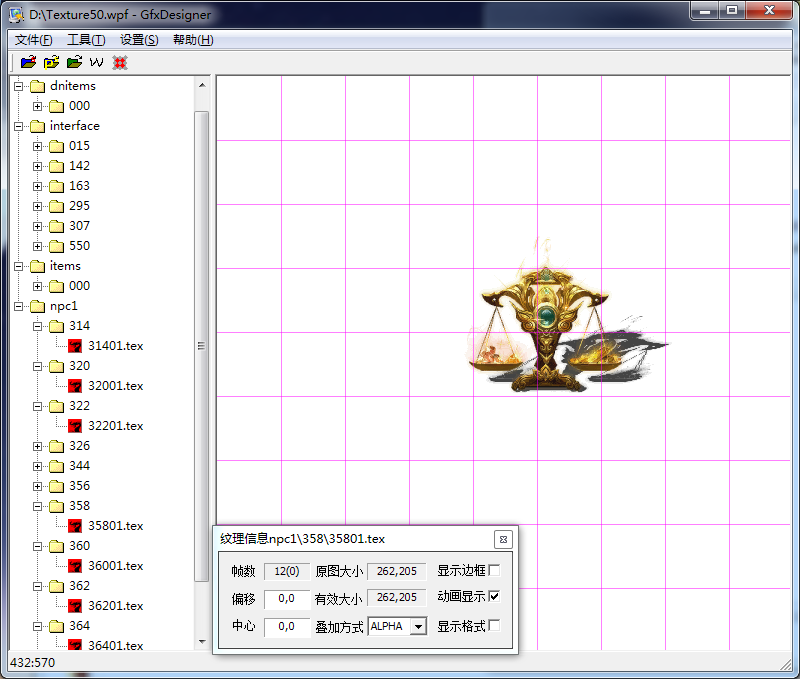The height and width of the screenshot is (679, 800).
Task: Select the 35801.tex file icon
Action: pos(75,526)
